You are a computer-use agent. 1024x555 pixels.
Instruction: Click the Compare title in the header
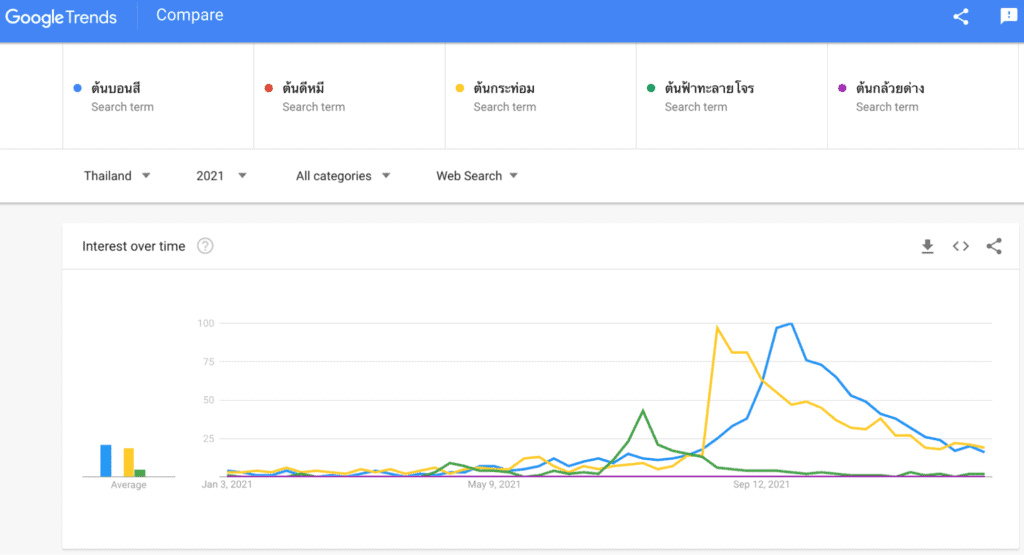pyautogui.click(x=190, y=15)
